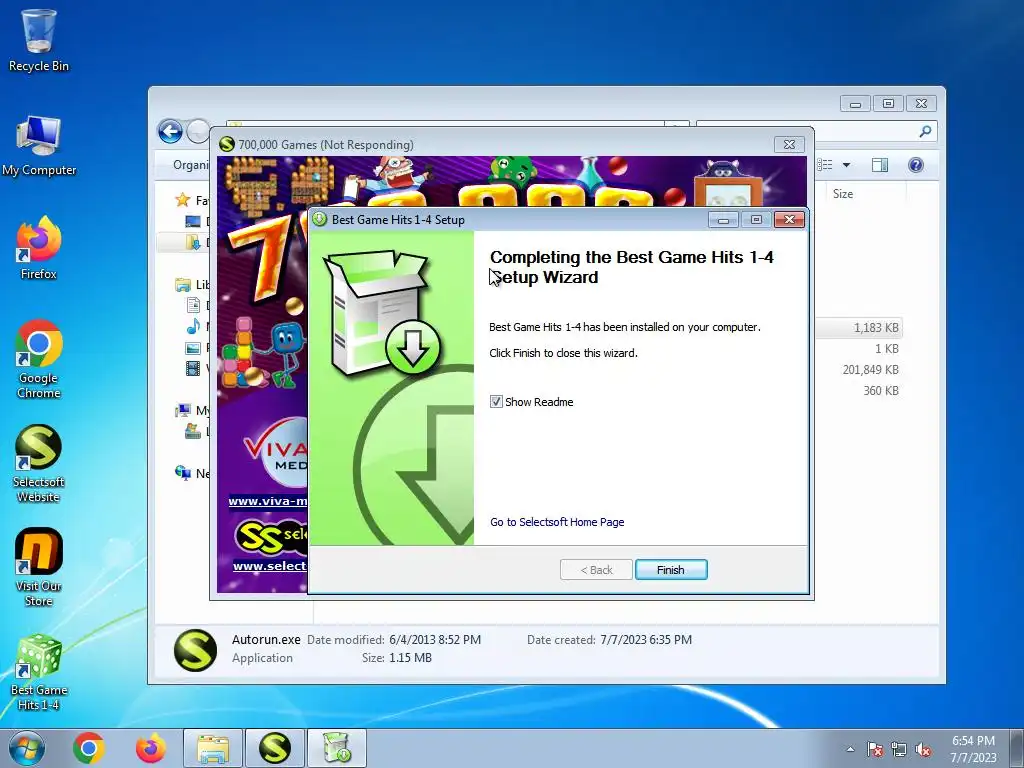
Task: Select the Libraries node in the Explorer sidebar
Action: [193, 285]
